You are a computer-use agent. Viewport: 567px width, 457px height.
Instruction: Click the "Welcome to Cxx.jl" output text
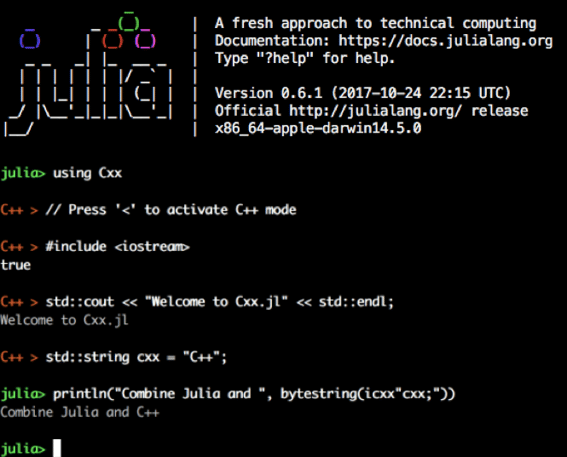click(64, 320)
